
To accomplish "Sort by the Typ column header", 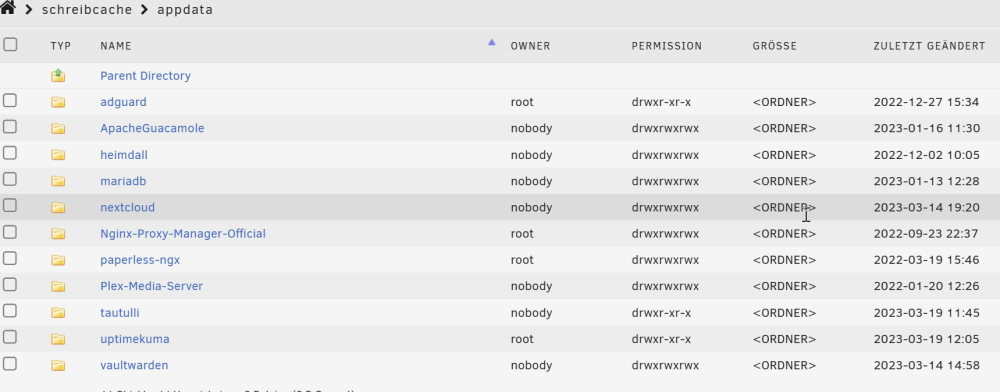I will 61,46.
